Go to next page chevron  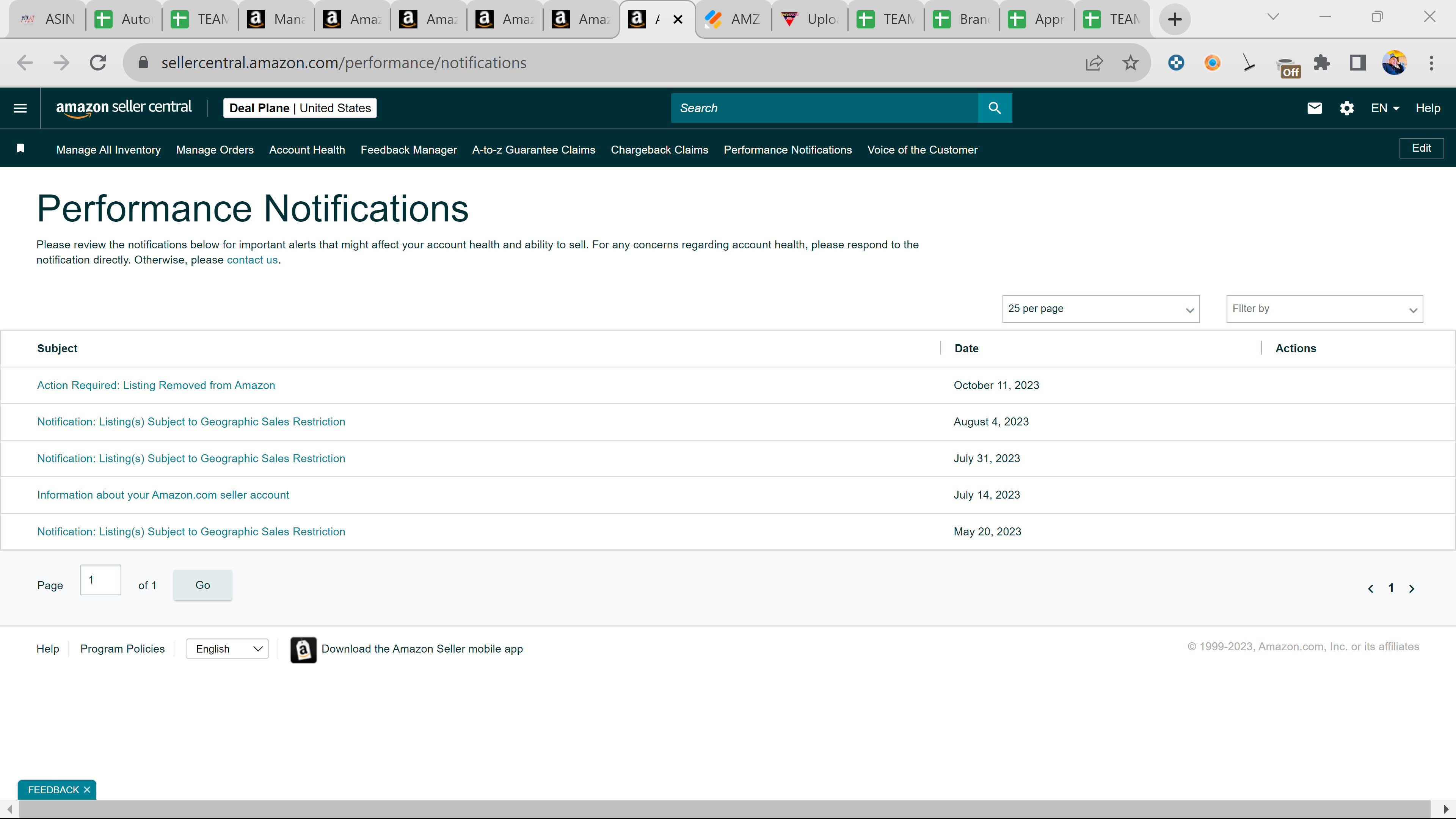point(1411,588)
